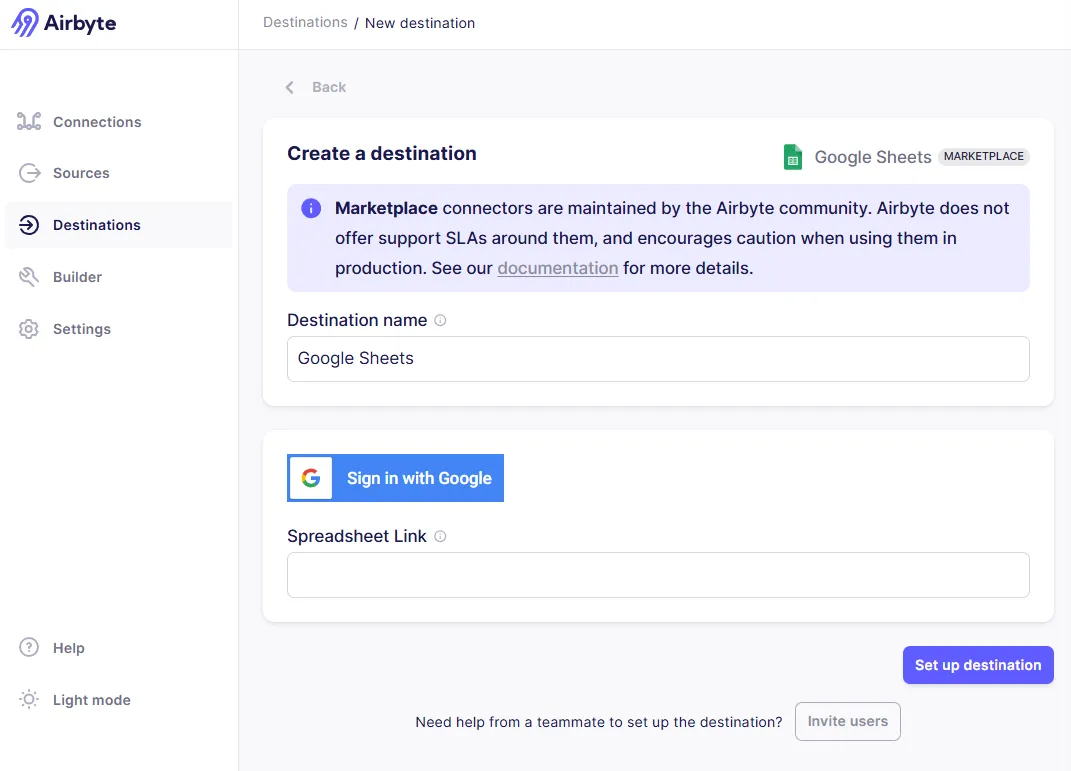Click Create a destination heading
The height and width of the screenshot is (771, 1071).
click(x=382, y=154)
